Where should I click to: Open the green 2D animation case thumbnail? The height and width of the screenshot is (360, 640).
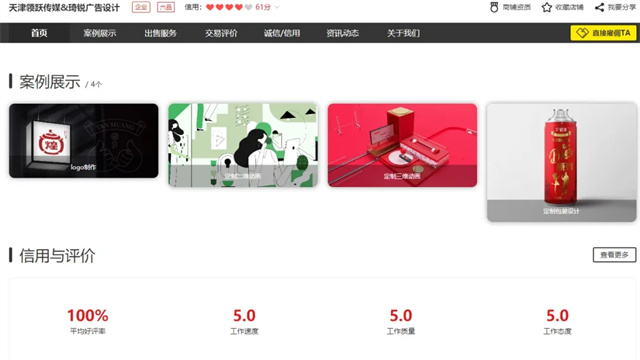click(243, 145)
